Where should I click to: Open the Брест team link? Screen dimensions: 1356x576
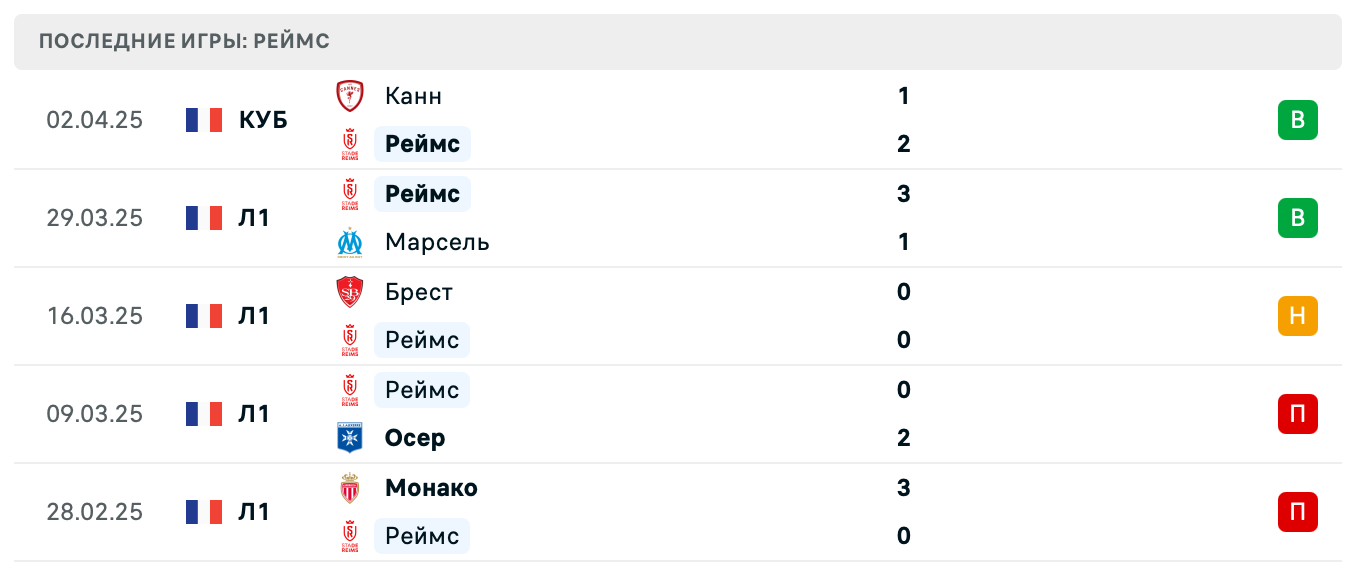[x=418, y=292]
